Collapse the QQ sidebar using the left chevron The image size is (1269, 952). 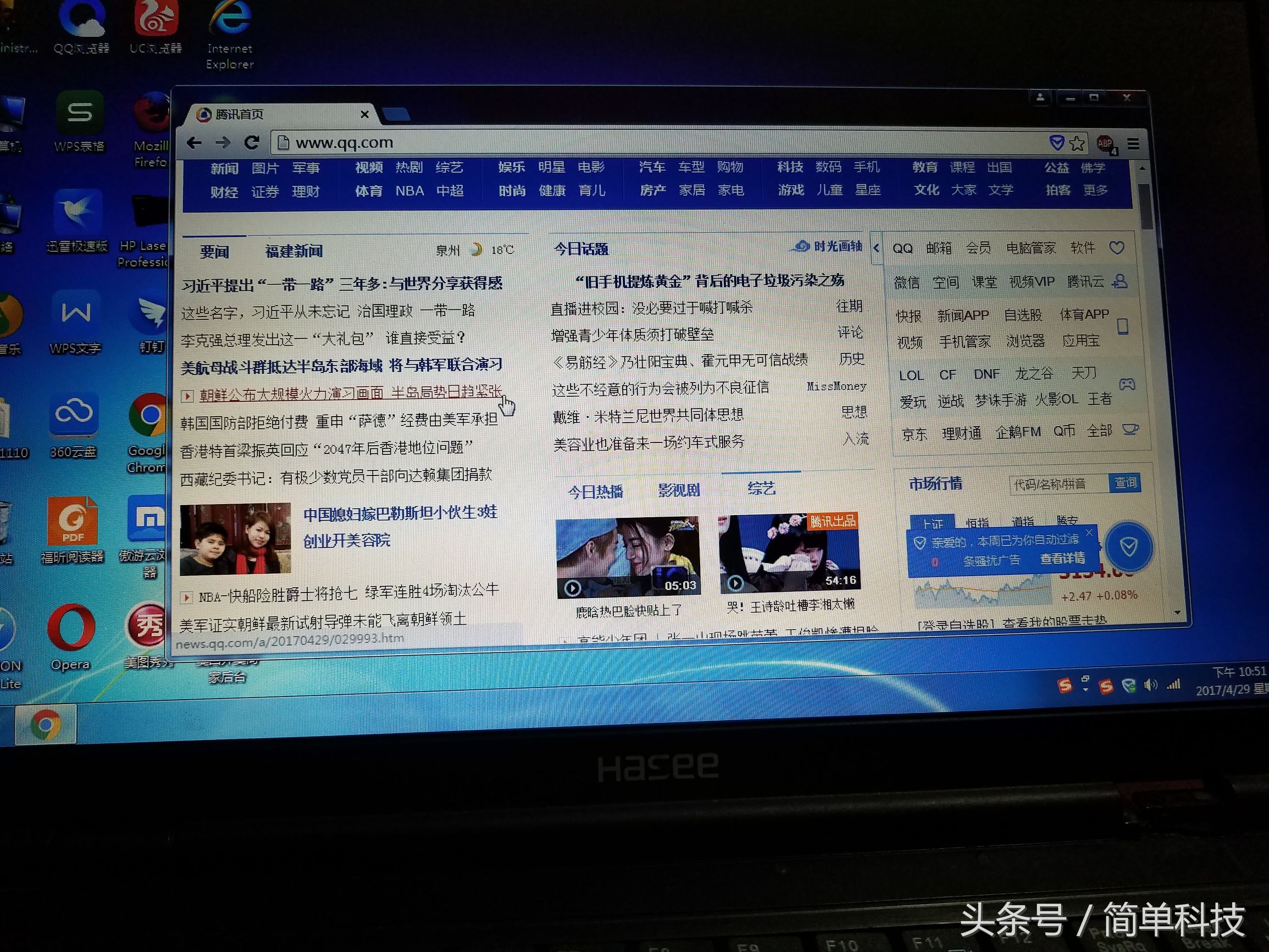(x=877, y=249)
